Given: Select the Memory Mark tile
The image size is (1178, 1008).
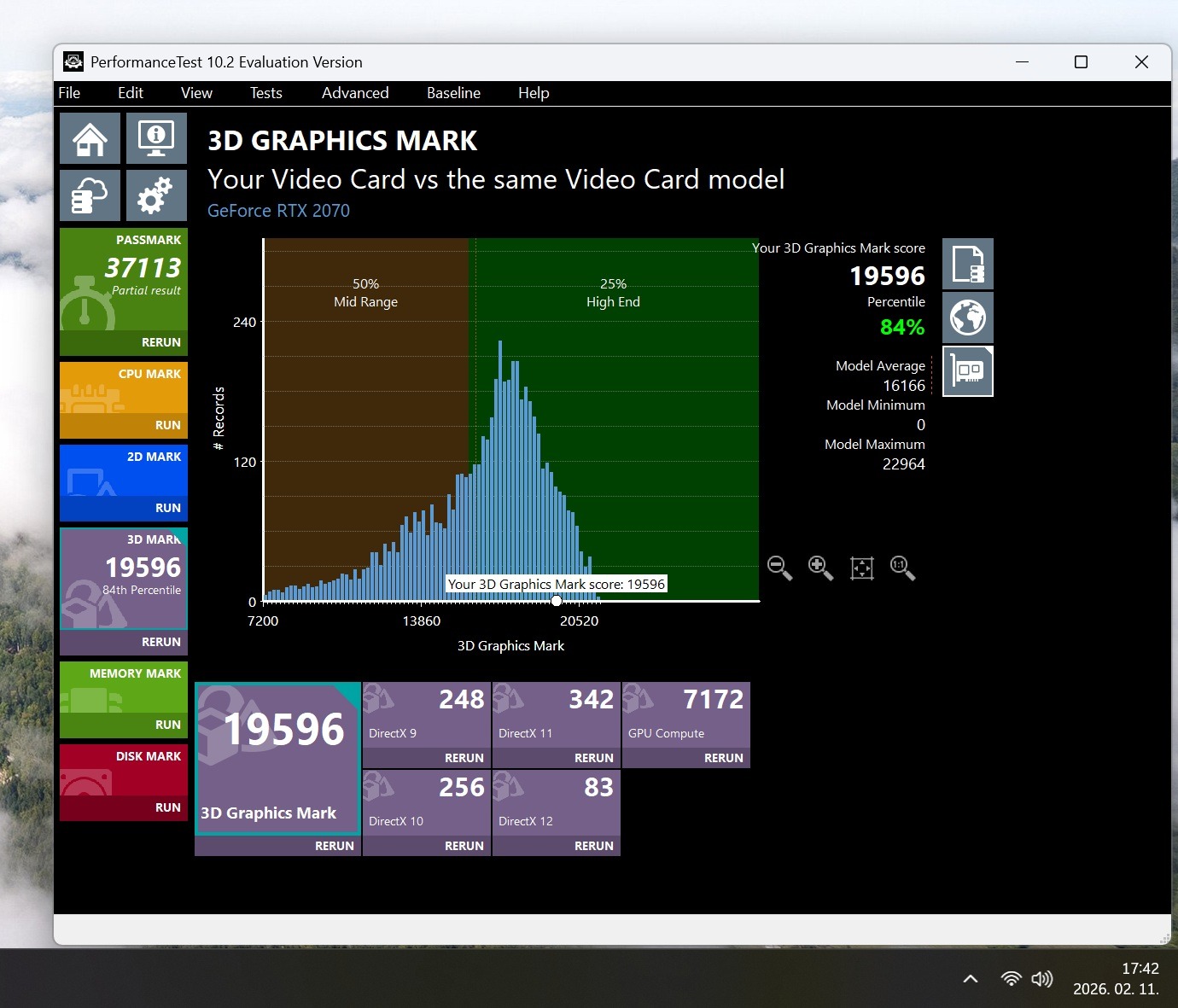Looking at the screenshot, I should (x=124, y=687).
